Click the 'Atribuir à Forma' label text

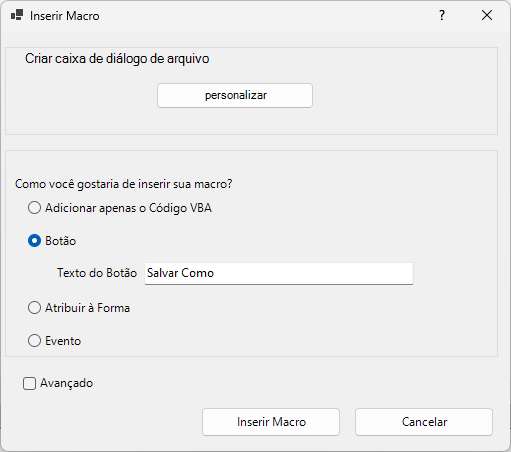point(87,308)
